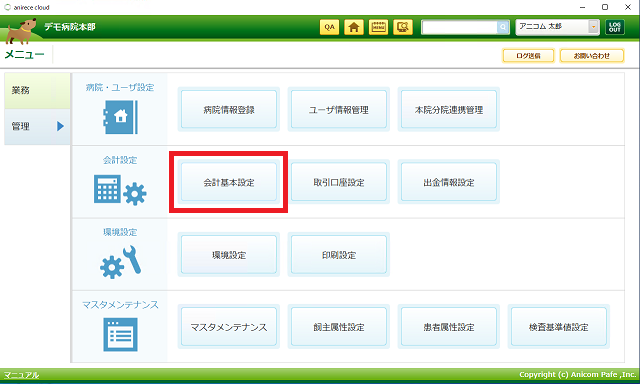Minimize the anirece cloud window
The height and width of the screenshot is (384, 640).
[582, 7]
